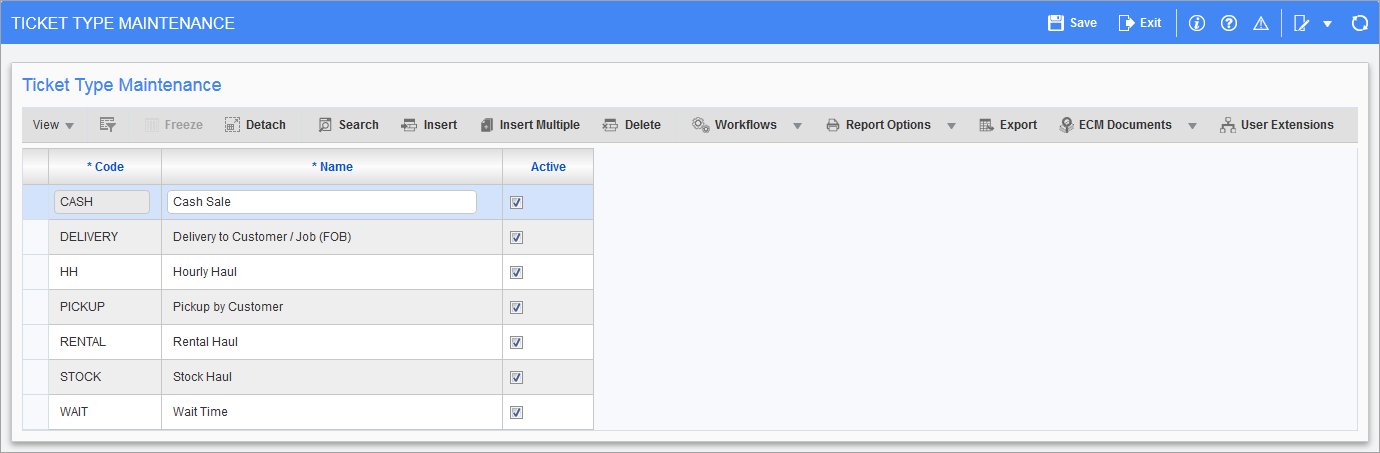Open the Workflows dropdown arrow
Screen dimensions: 1380x453
tap(797, 126)
